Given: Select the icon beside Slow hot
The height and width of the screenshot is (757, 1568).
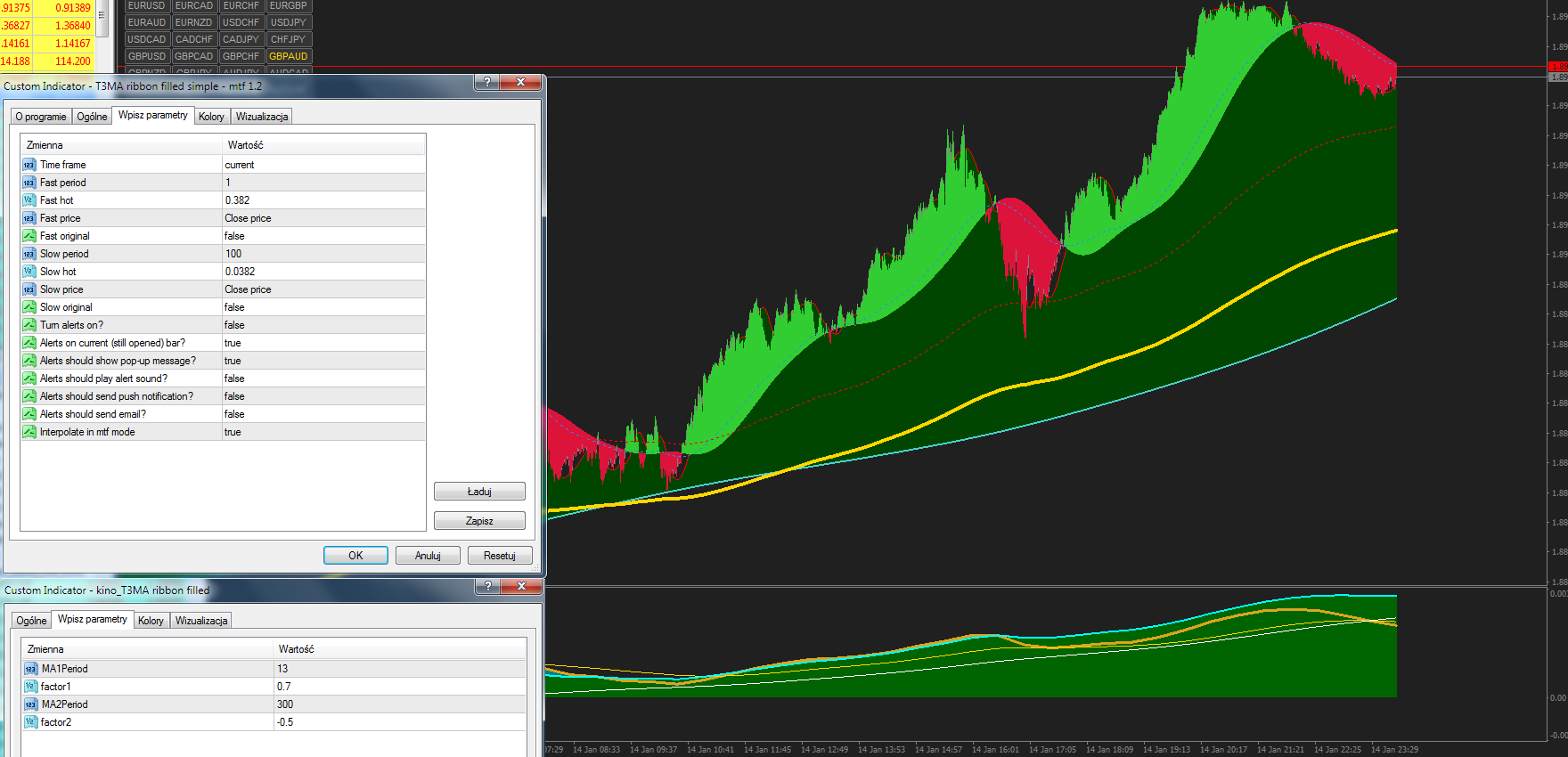Looking at the screenshot, I should (x=29, y=272).
